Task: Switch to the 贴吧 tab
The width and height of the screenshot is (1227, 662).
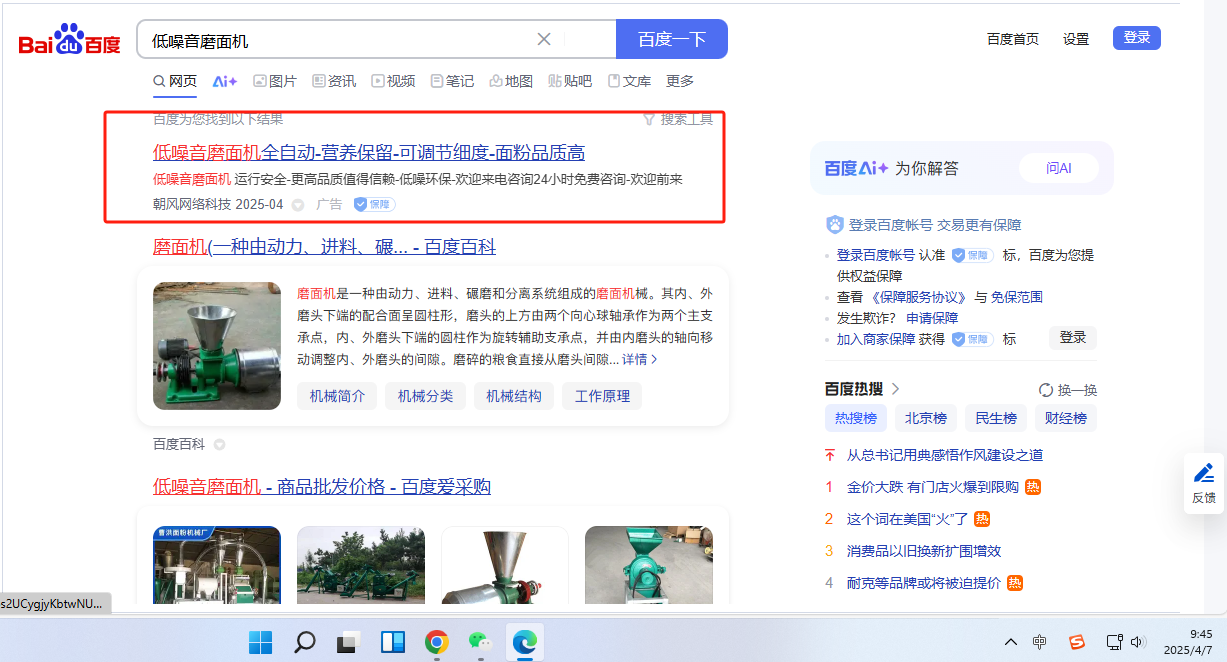Action: 570,81
